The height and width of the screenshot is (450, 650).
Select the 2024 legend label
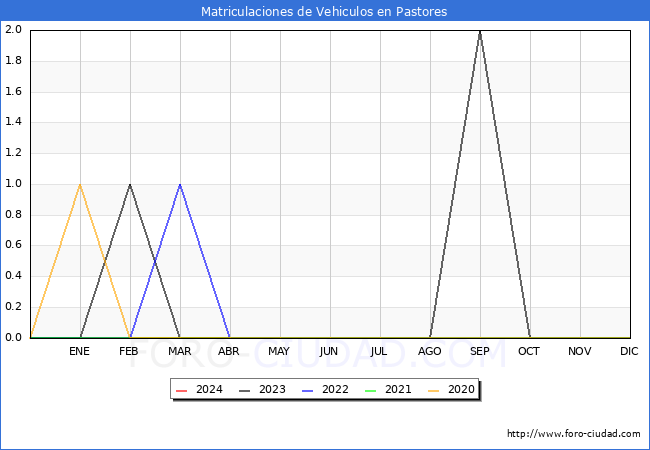point(209,390)
